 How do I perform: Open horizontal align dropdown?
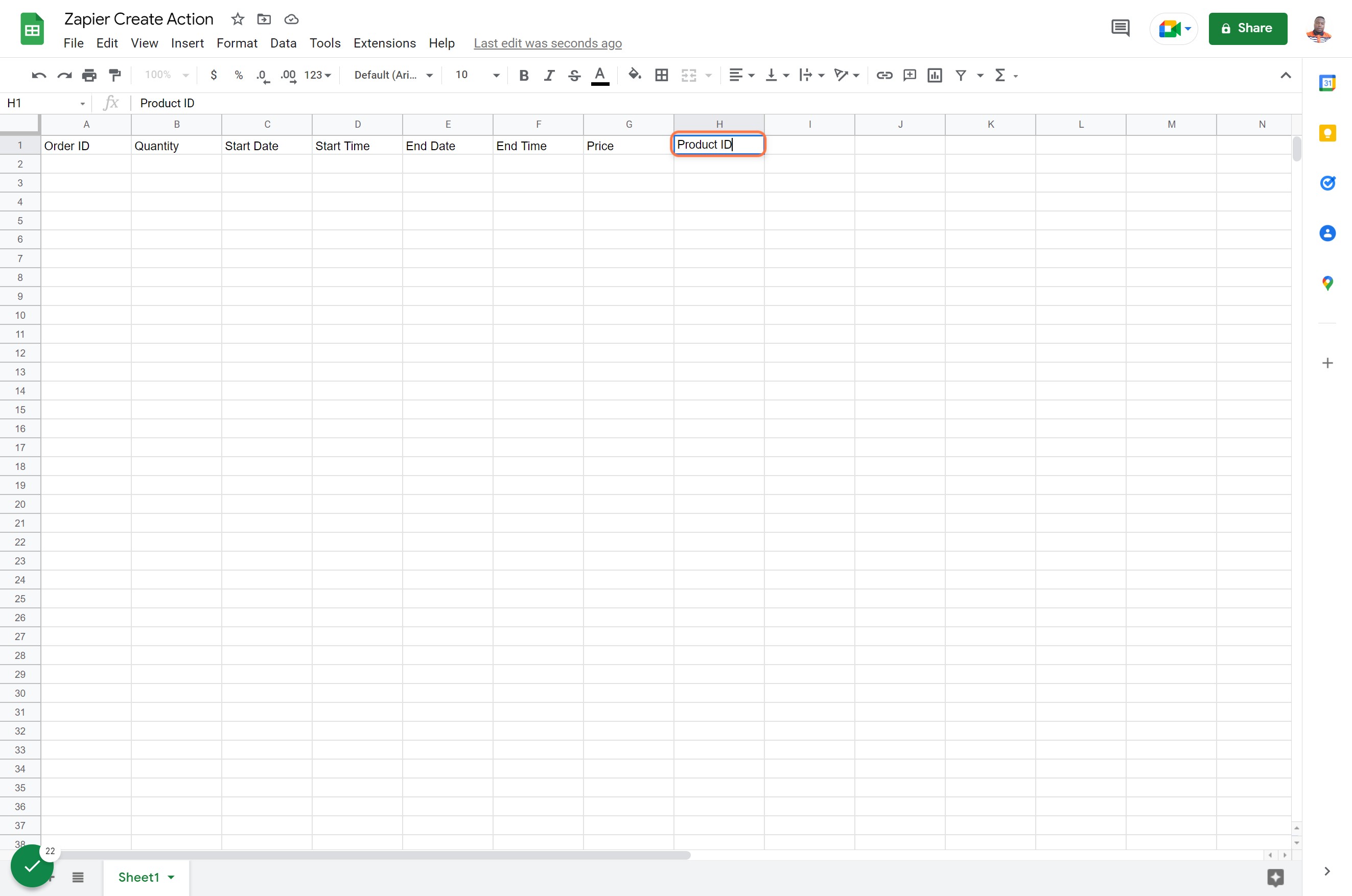[742, 76]
